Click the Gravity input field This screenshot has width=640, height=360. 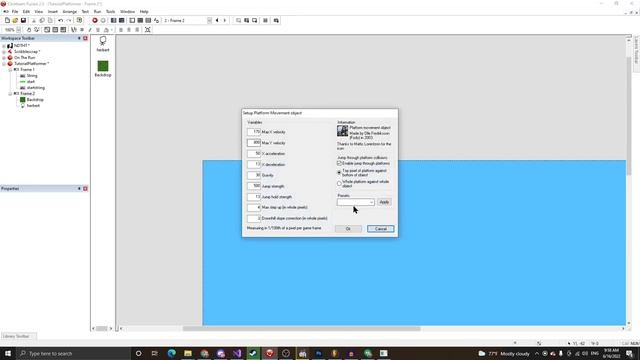[x=253, y=175]
